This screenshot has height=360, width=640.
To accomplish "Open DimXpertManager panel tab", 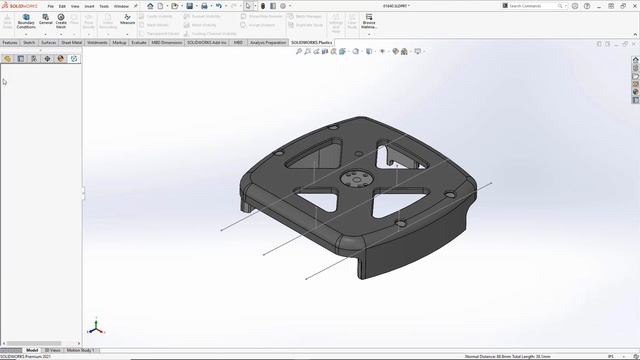I will click(47, 59).
